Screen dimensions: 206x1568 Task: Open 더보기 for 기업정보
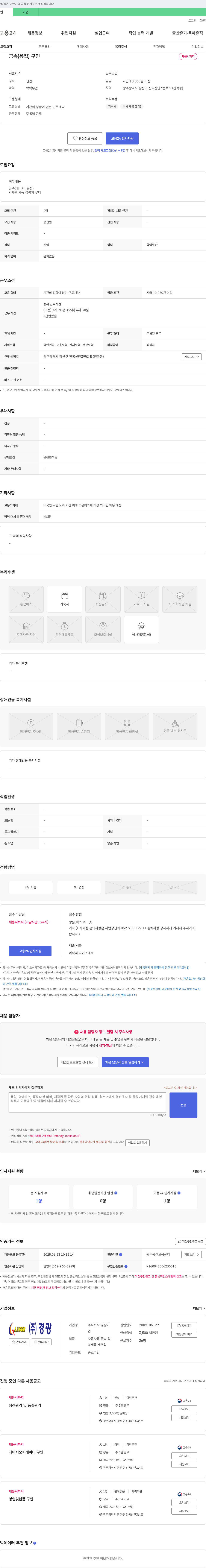(x=199, y=1308)
